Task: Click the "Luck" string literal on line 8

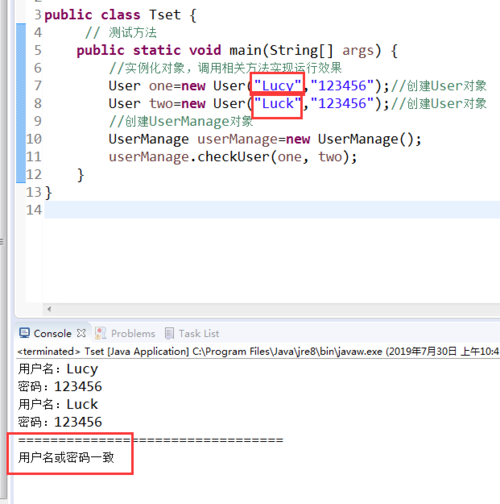Action: [278, 103]
